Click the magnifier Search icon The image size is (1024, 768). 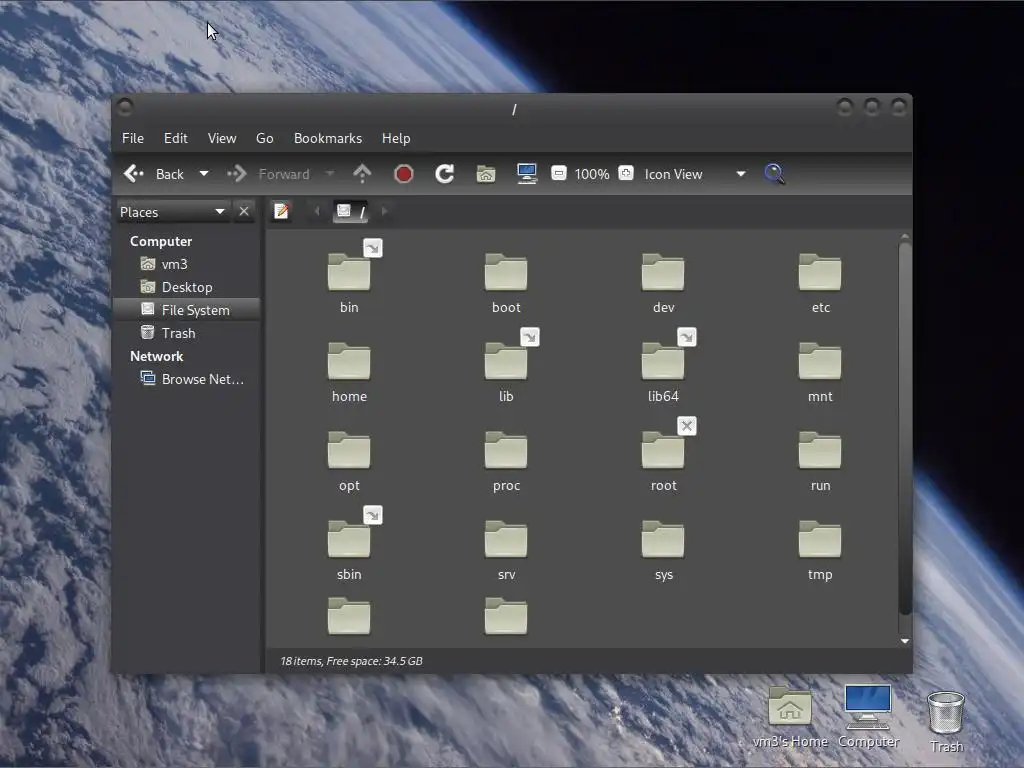point(774,174)
